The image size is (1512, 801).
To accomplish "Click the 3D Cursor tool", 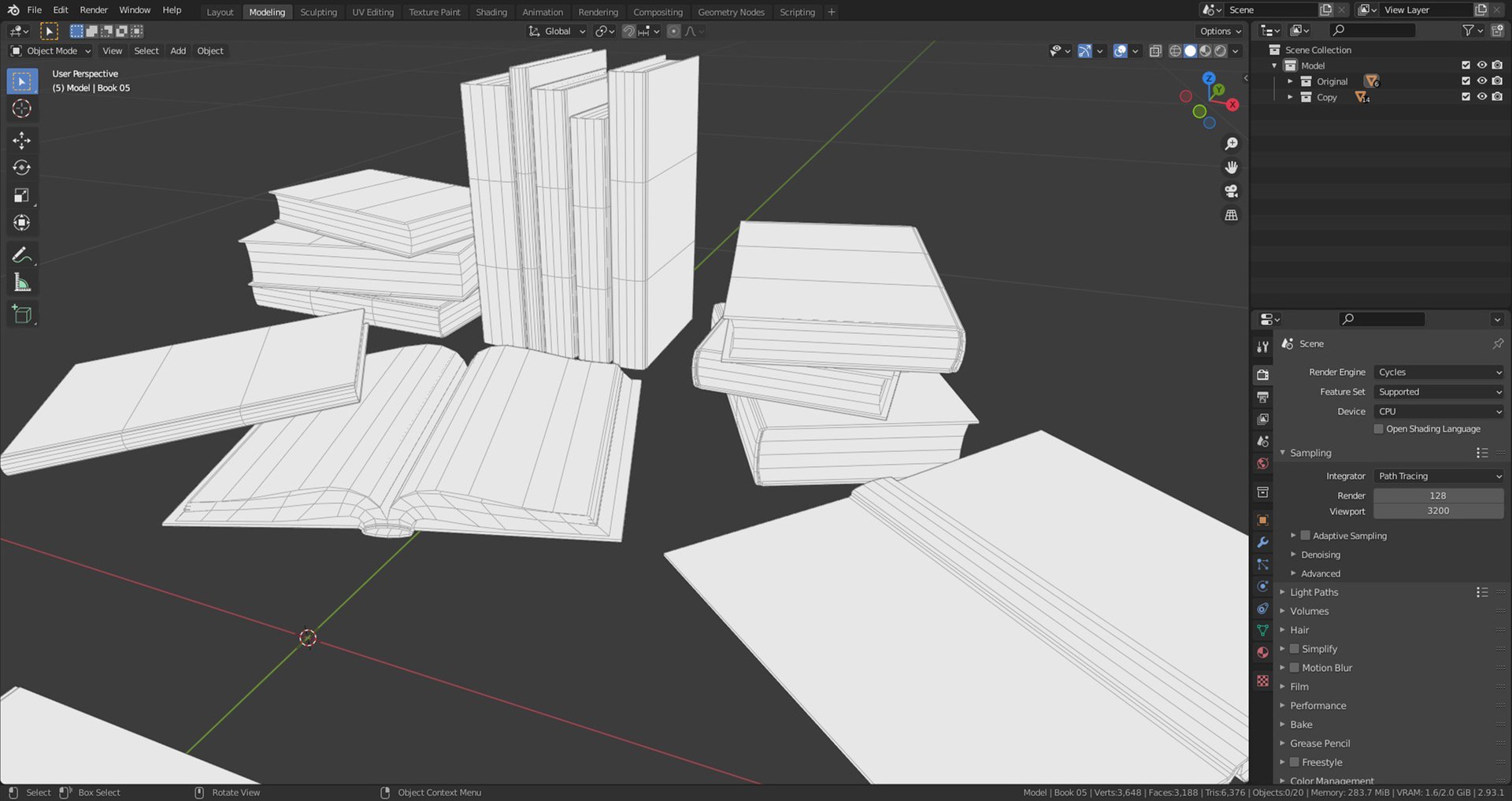I will coord(21,109).
